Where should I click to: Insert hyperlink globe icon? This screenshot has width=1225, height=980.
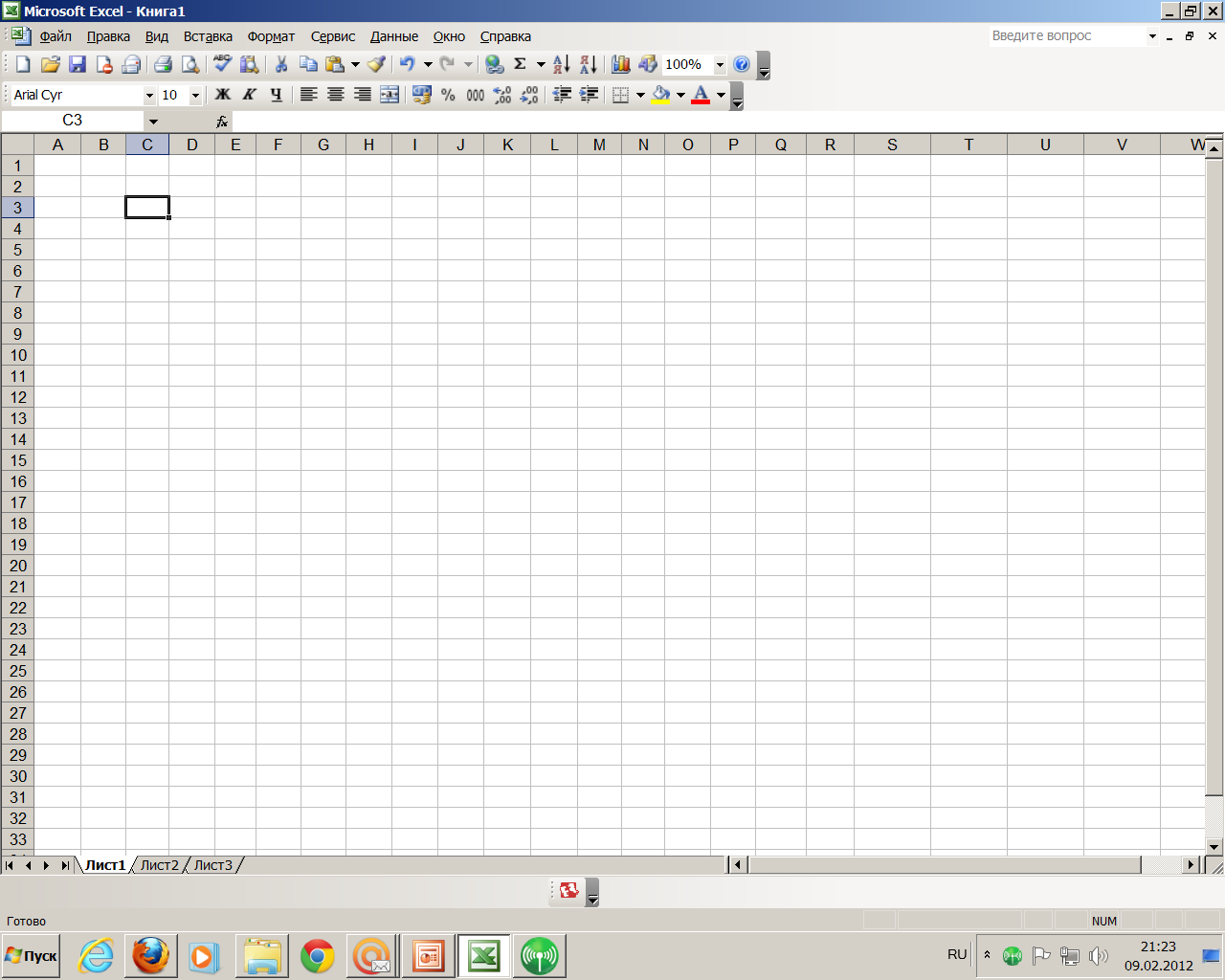(494, 64)
